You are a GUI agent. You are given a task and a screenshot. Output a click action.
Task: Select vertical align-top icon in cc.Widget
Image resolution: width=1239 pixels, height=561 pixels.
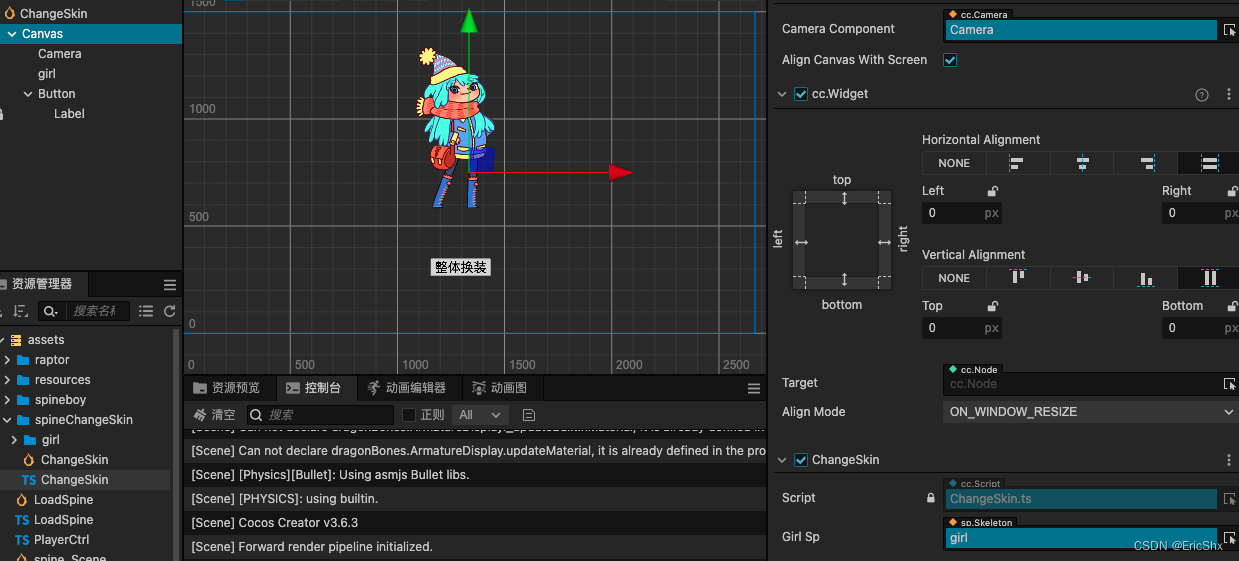pyautogui.click(x=1018, y=278)
